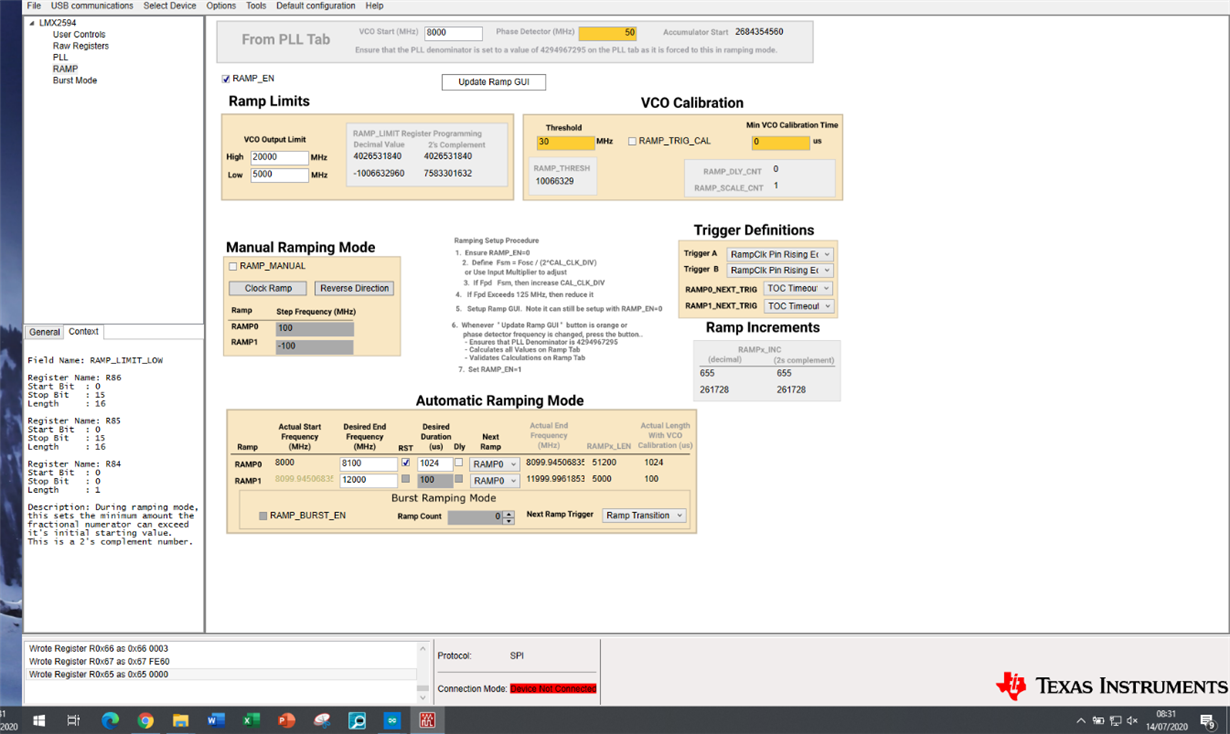The width and height of the screenshot is (1230, 734).
Task: Click VCO Output Limit Low field
Action: tap(279, 175)
